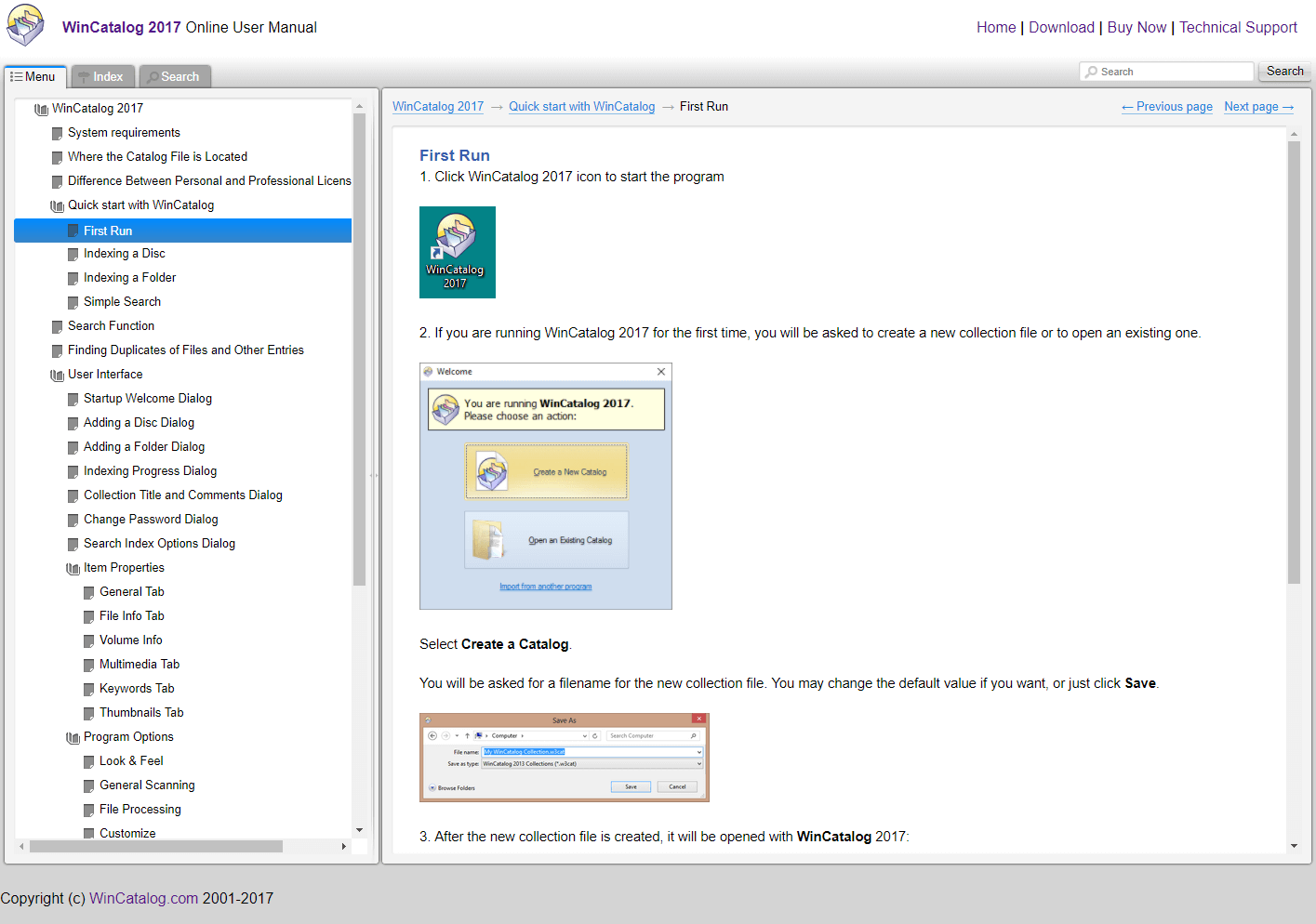Image resolution: width=1316 pixels, height=924 pixels.
Task: Click book icon beside Quick start with WinCatalog
Action: coord(57,206)
